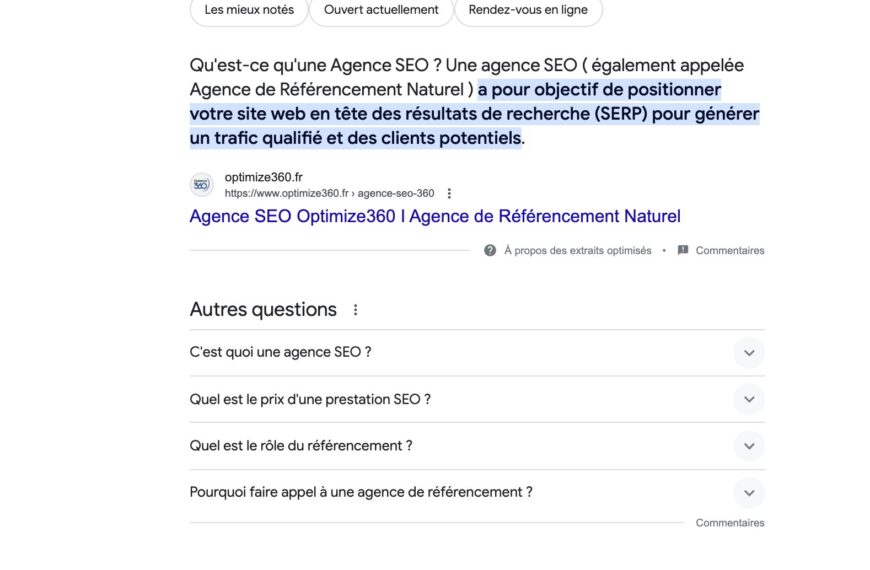Expand chevron for "Pourquoi faire appel à une agence"
Viewport: 870px width, 570px height.
point(748,492)
